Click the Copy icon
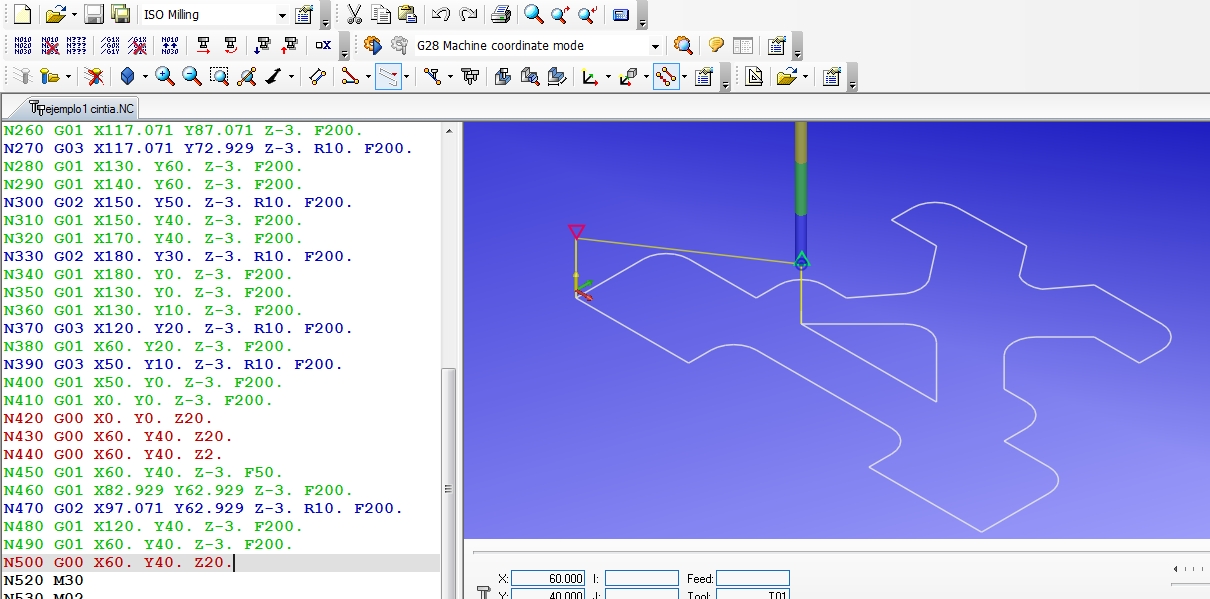 (x=380, y=15)
